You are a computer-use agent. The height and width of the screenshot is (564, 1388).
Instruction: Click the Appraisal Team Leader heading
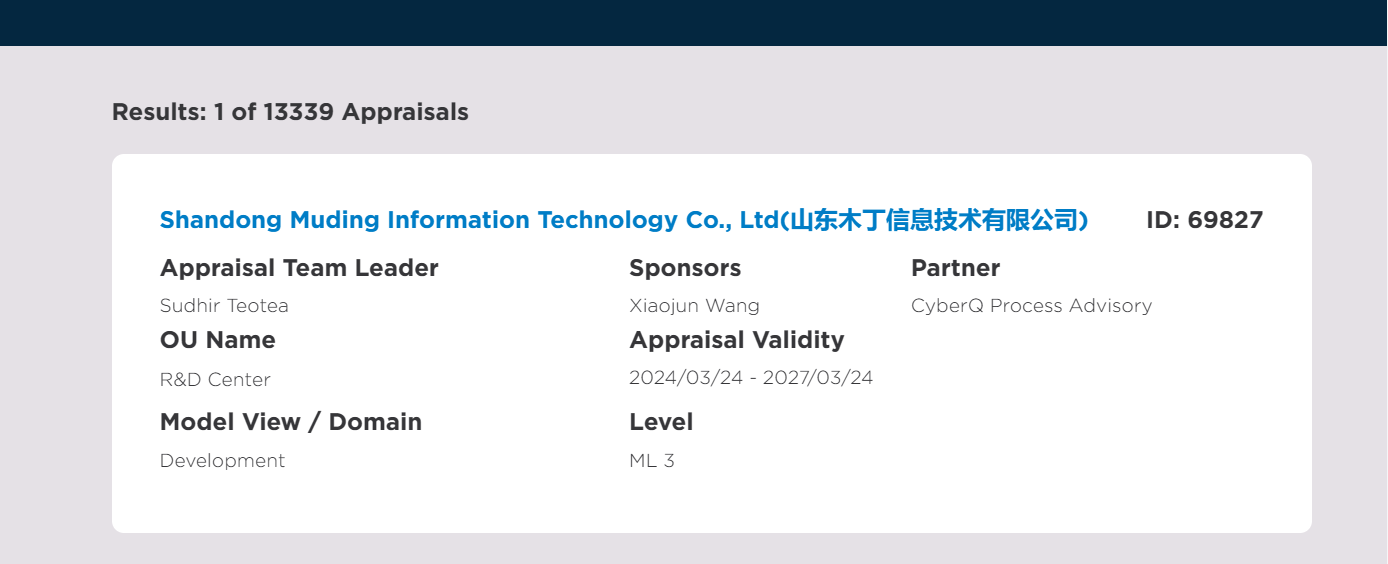click(x=299, y=268)
